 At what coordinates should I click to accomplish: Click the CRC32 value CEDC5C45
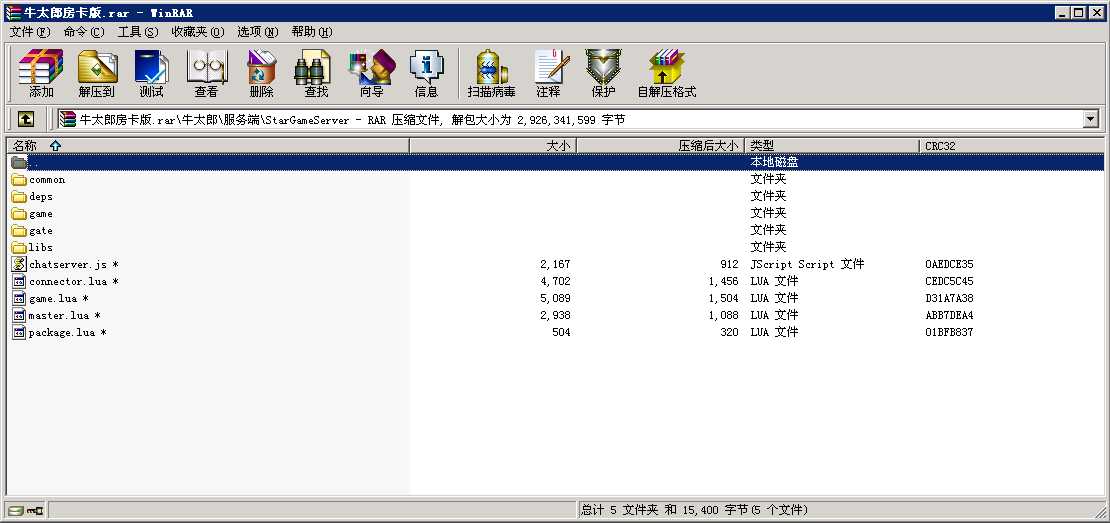[x=949, y=282]
